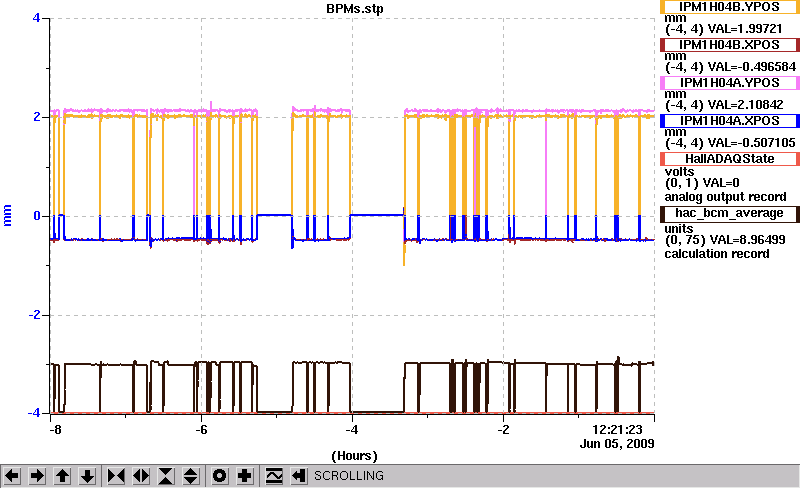Click the plus sign toolbar icon

click(245, 476)
